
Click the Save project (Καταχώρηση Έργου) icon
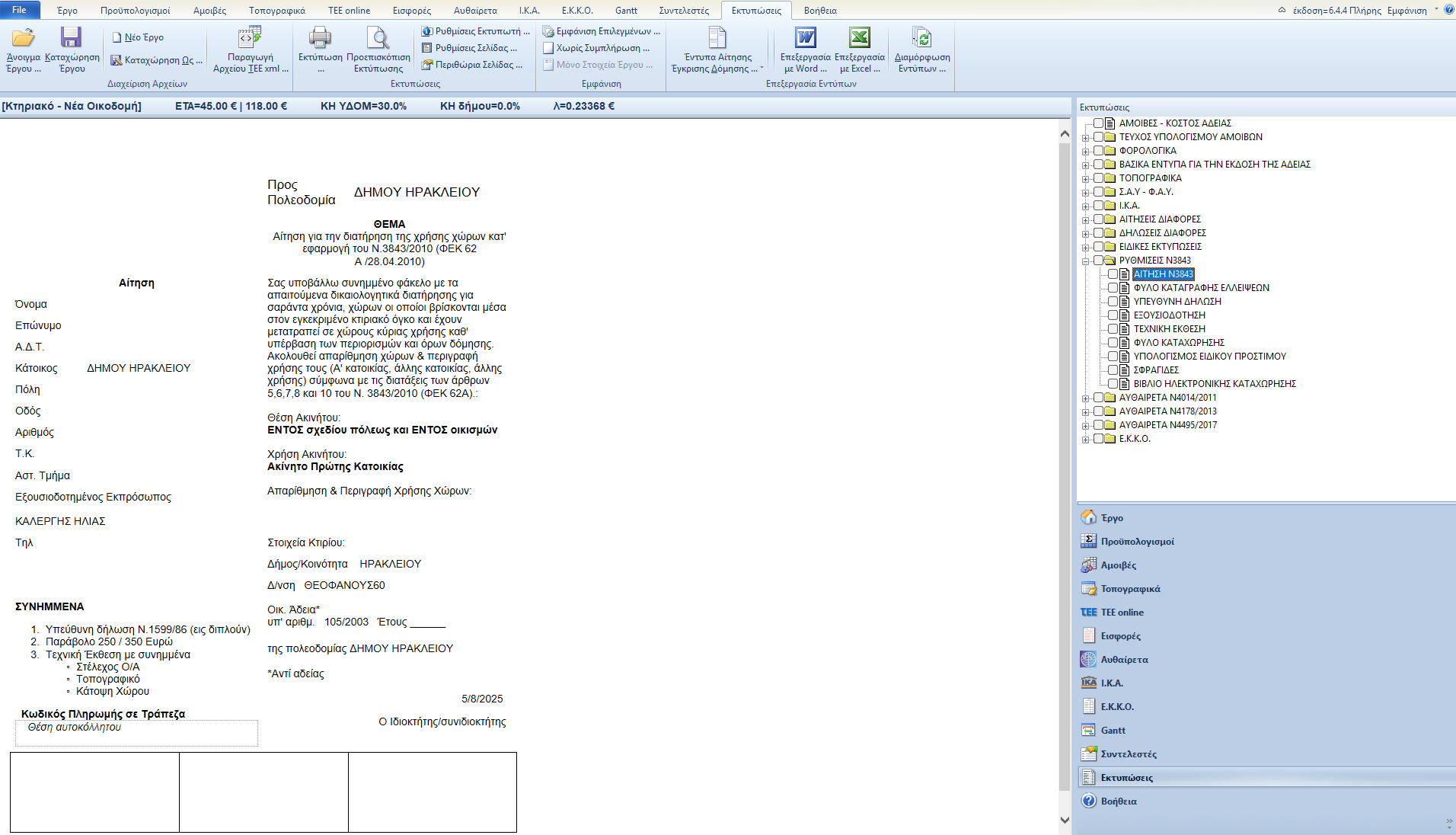pyautogui.click(x=71, y=38)
